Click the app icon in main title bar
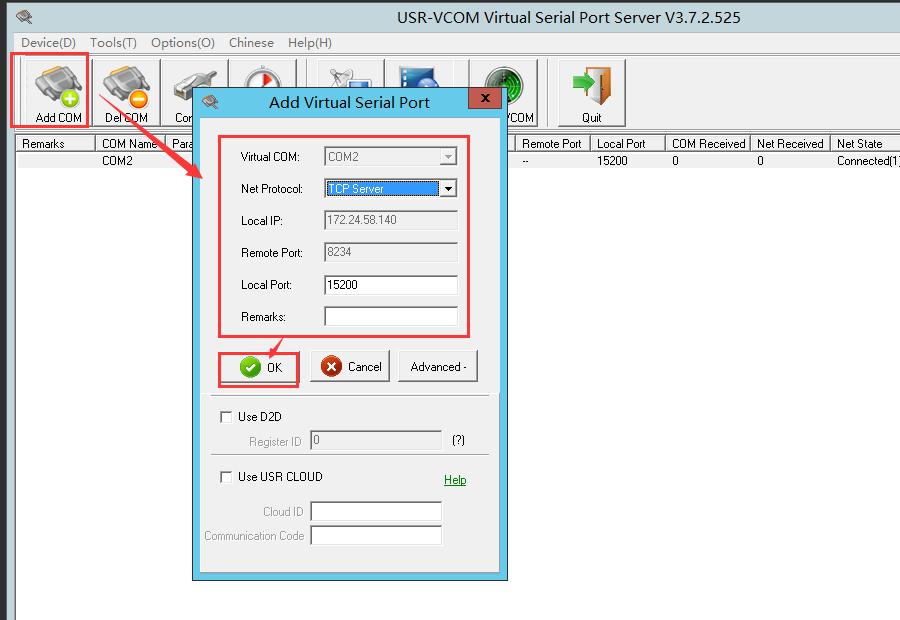 tap(24, 17)
